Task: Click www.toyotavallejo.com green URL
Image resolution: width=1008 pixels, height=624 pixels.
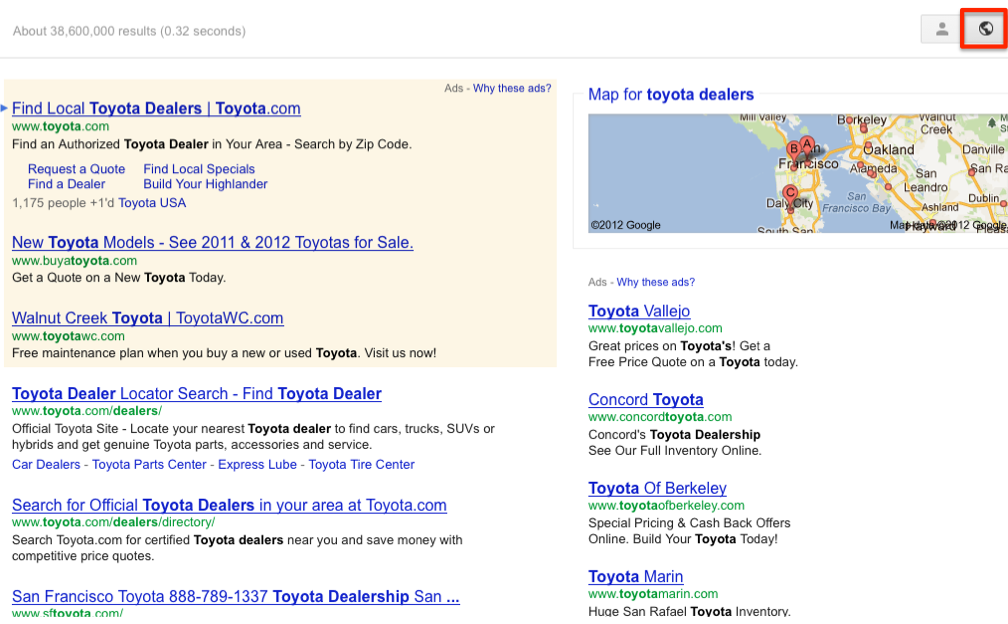Action: pyautogui.click(x=655, y=328)
